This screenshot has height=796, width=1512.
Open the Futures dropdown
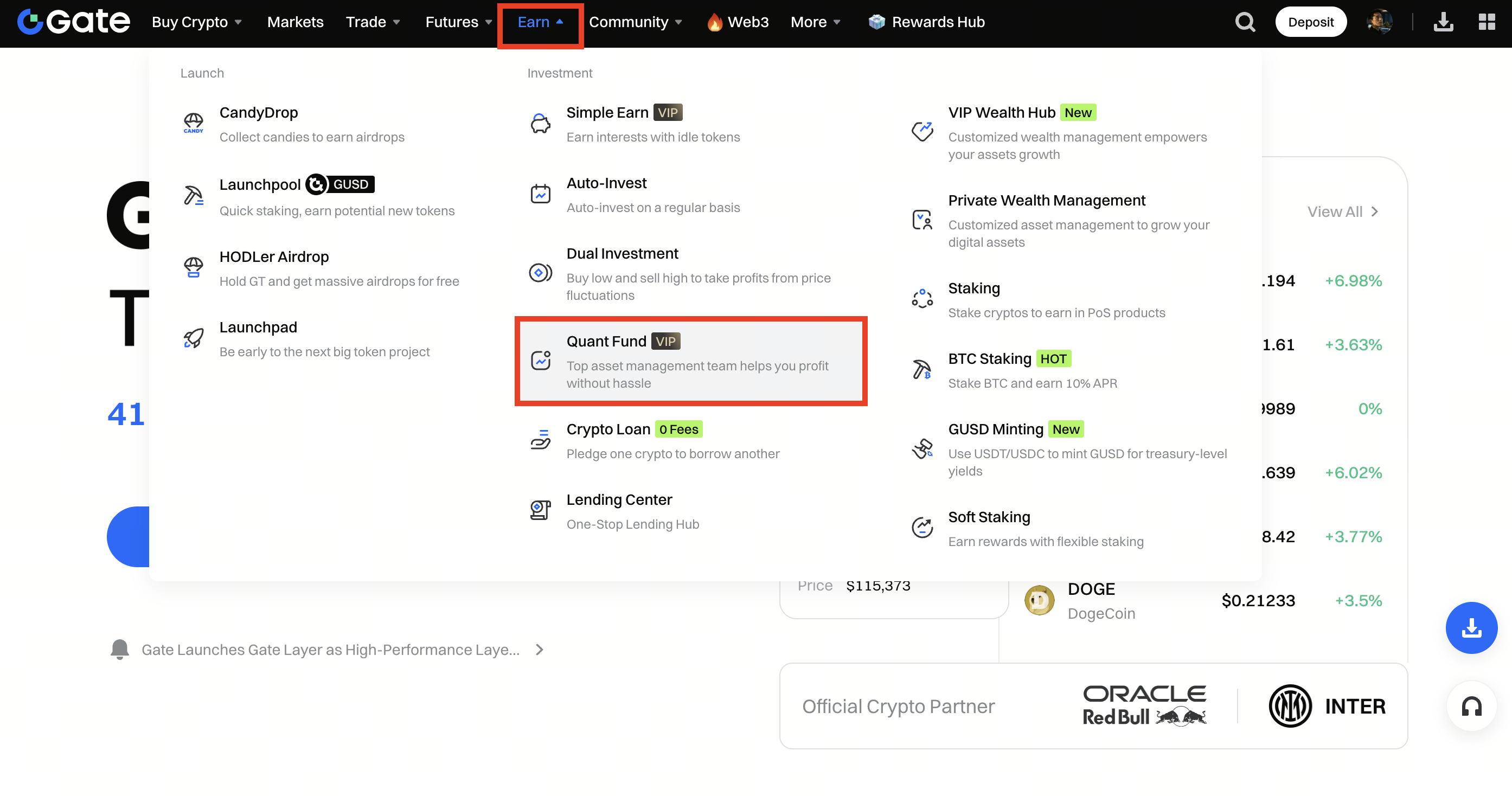click(x=458, y=22)
